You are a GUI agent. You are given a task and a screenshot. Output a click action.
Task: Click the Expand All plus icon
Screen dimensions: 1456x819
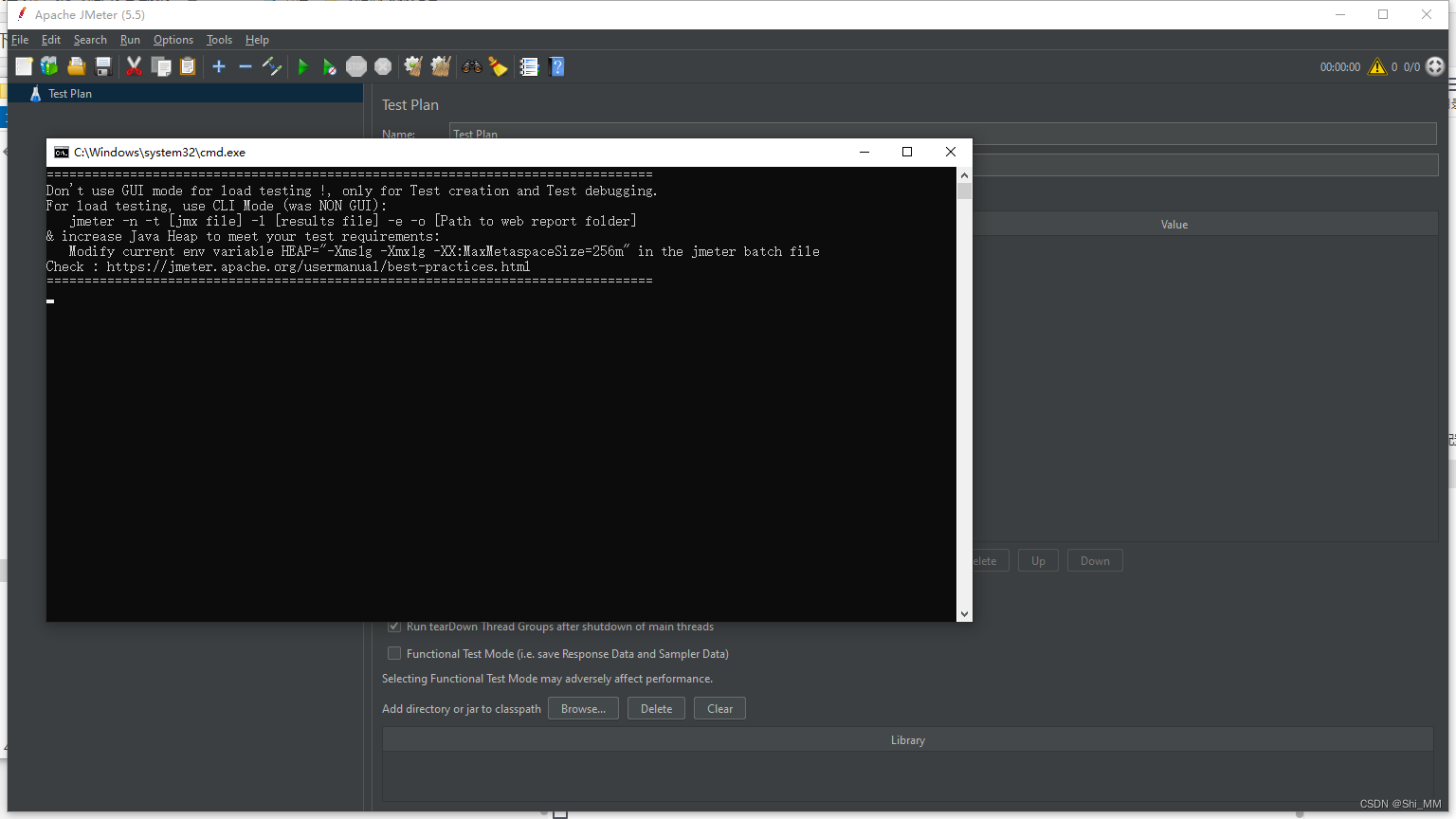coord(219,66)
